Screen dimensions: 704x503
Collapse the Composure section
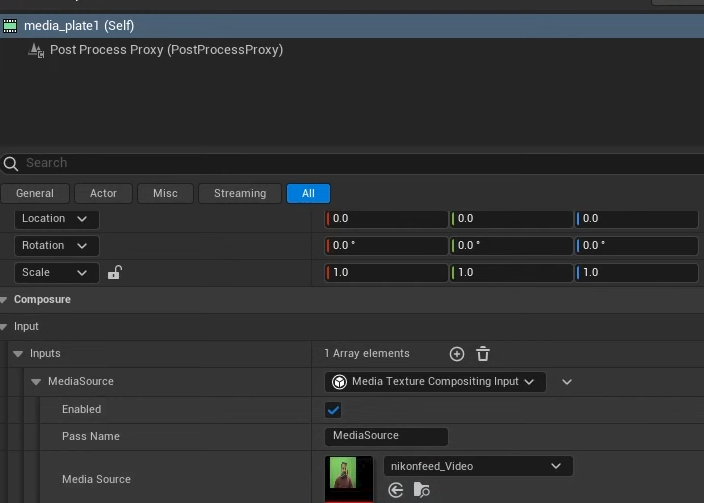[x=4, y=300]
